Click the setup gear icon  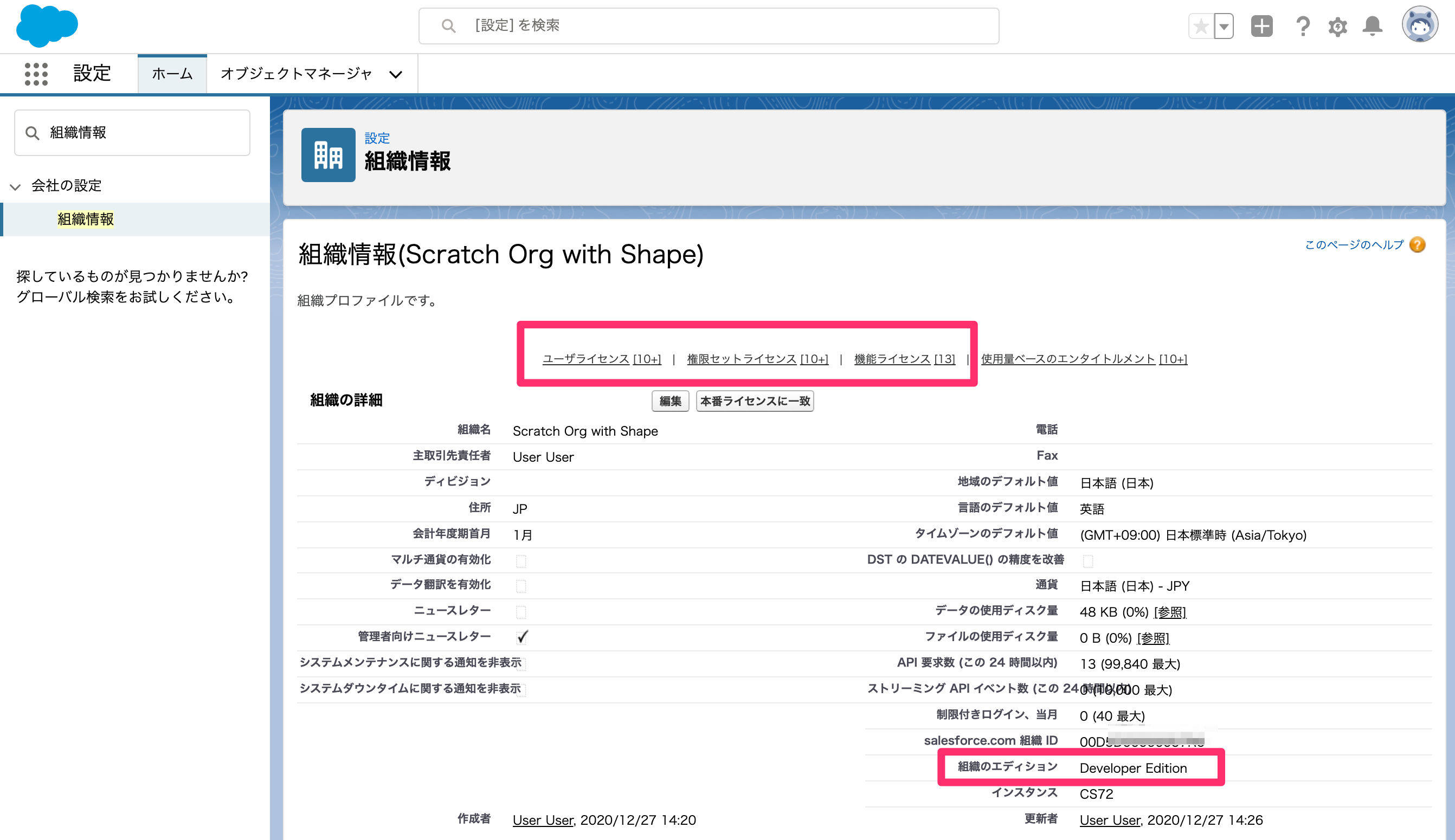pos(1337,26)
